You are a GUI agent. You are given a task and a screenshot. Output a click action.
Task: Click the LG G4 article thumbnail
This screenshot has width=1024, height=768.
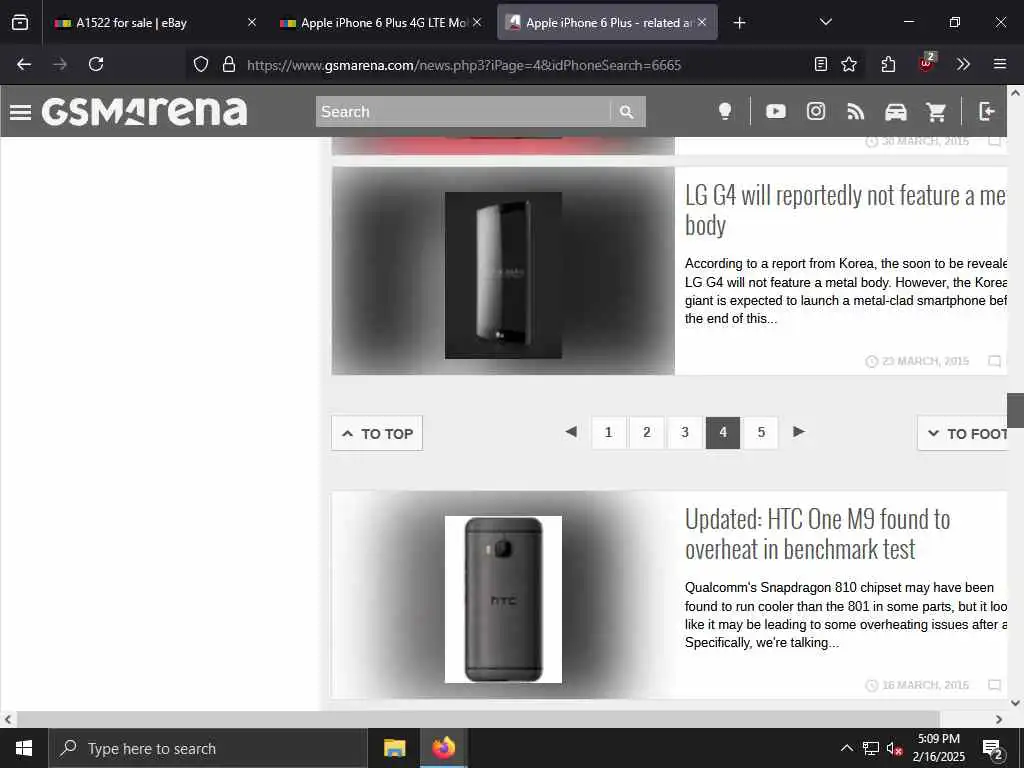(503, 270)
